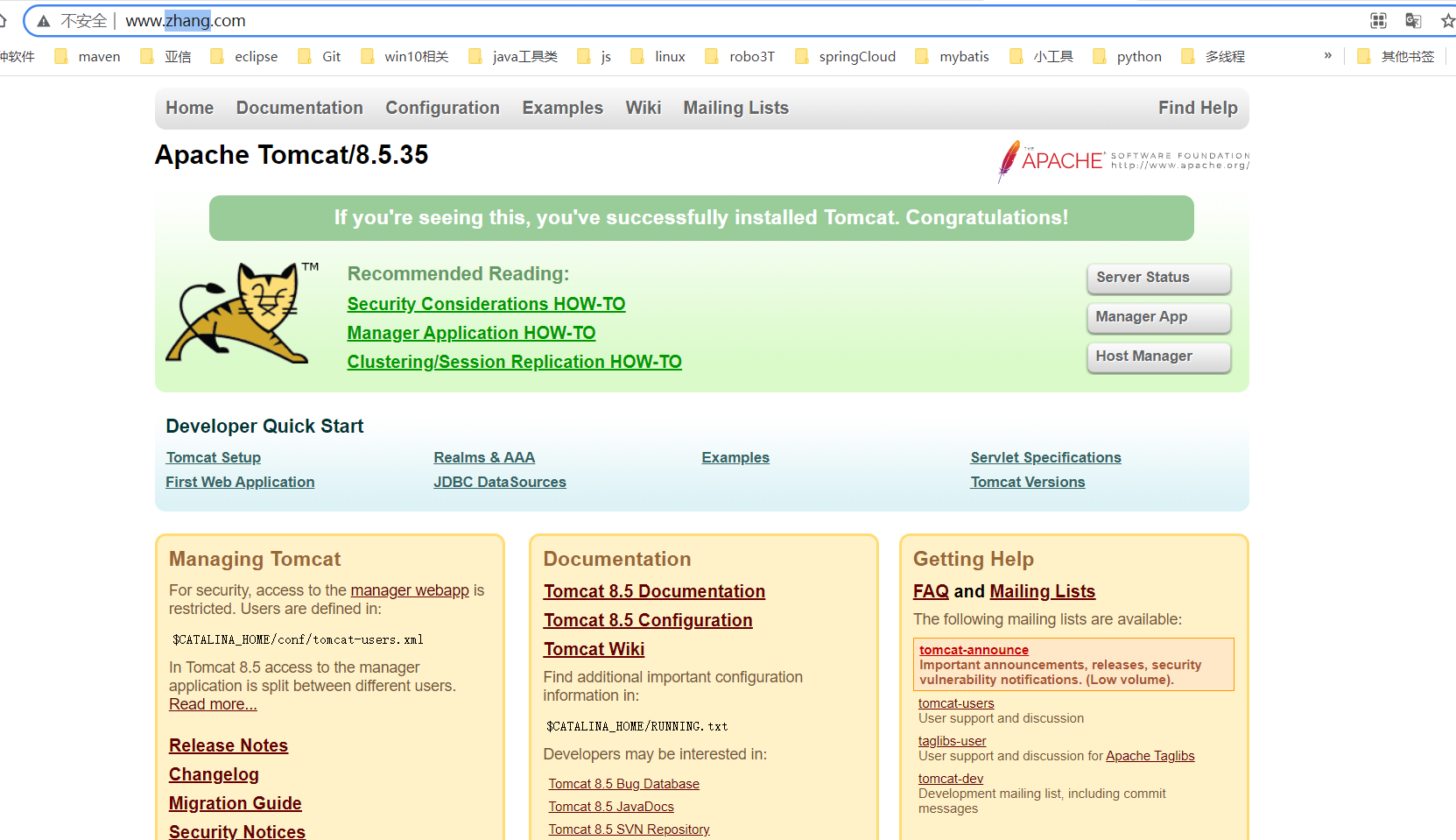Open Tomcat 8.5 SVN Repository link

[x=629, y=829]
